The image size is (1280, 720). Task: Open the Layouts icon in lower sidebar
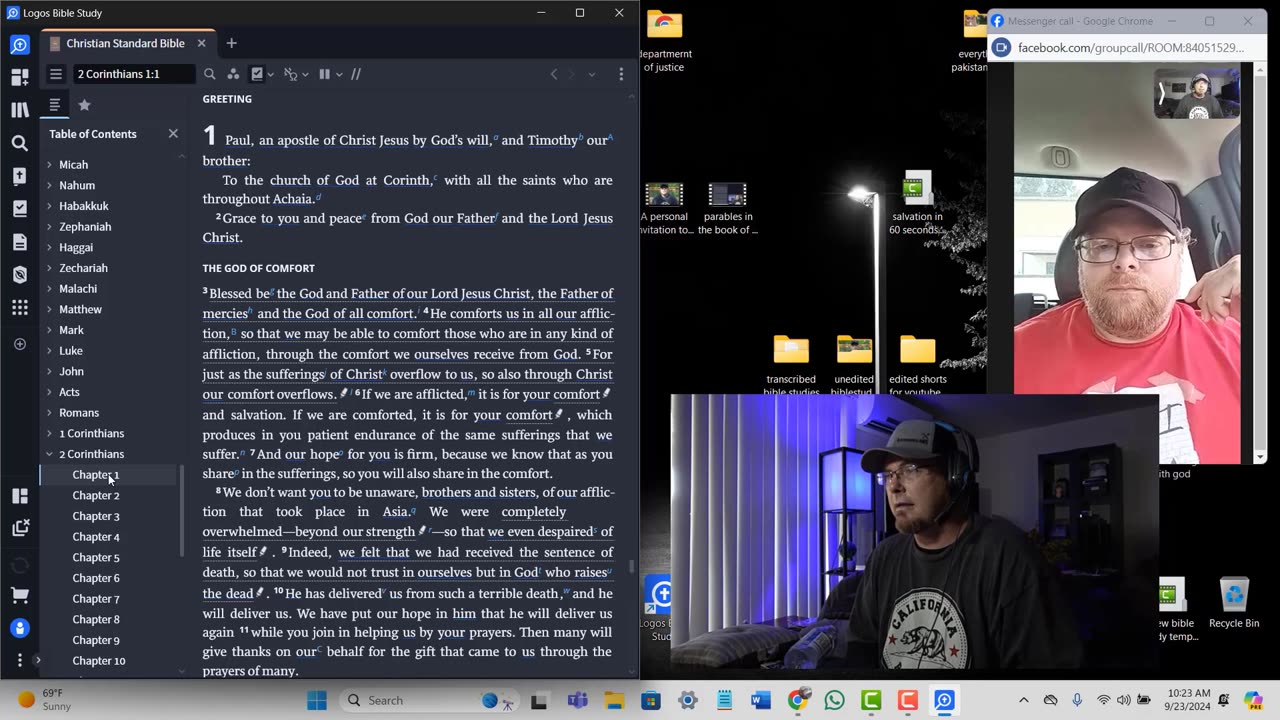[x=20, y=496]
